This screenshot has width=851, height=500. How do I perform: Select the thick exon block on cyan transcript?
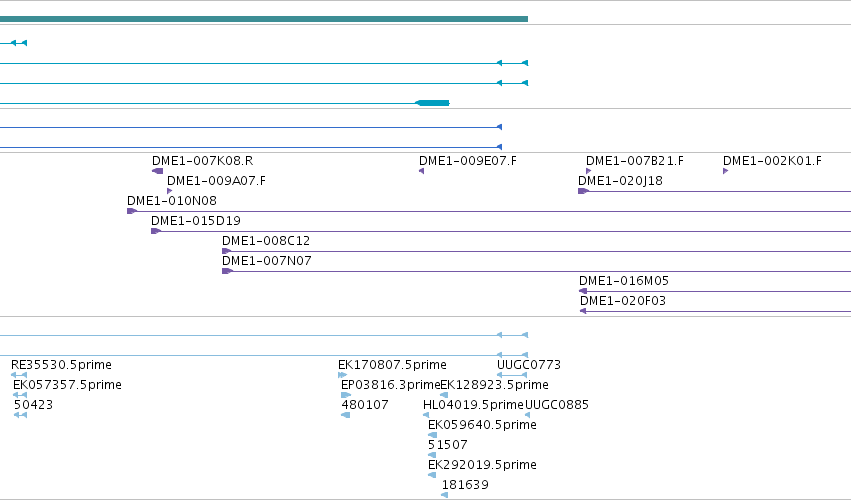pyautogui.click(x=432, y=103)
